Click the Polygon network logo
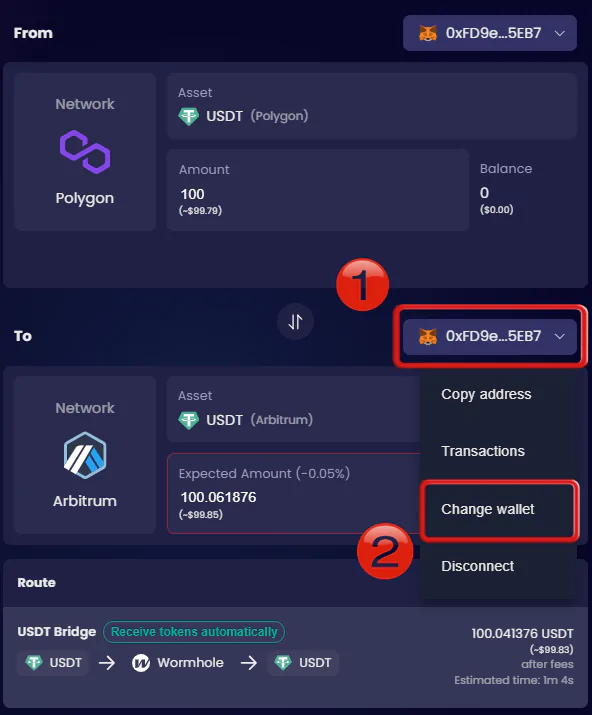The height and width of the screenshot is (715, 592). 85,152
